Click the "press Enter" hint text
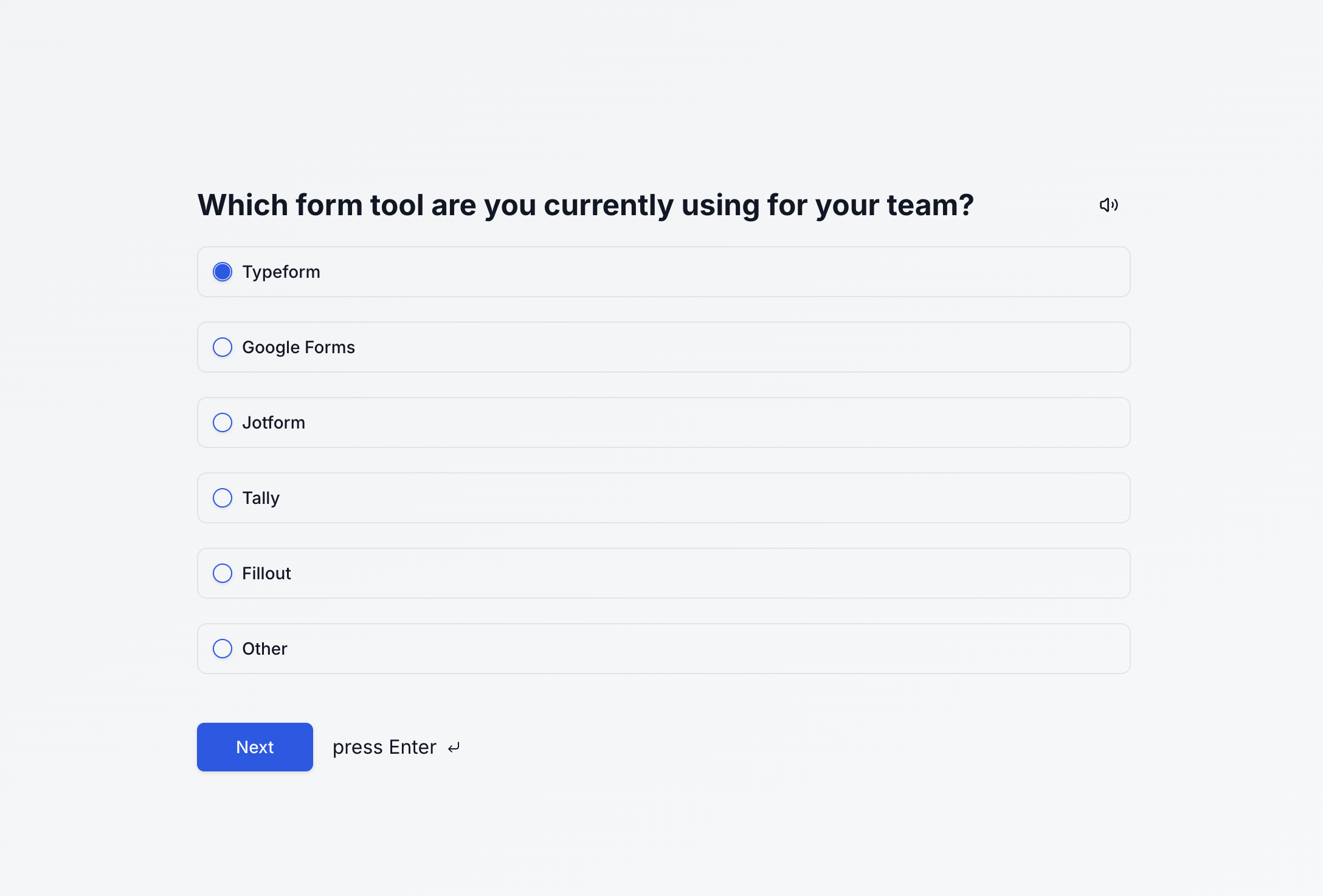Screen dimensions: 1323x896 384,747
